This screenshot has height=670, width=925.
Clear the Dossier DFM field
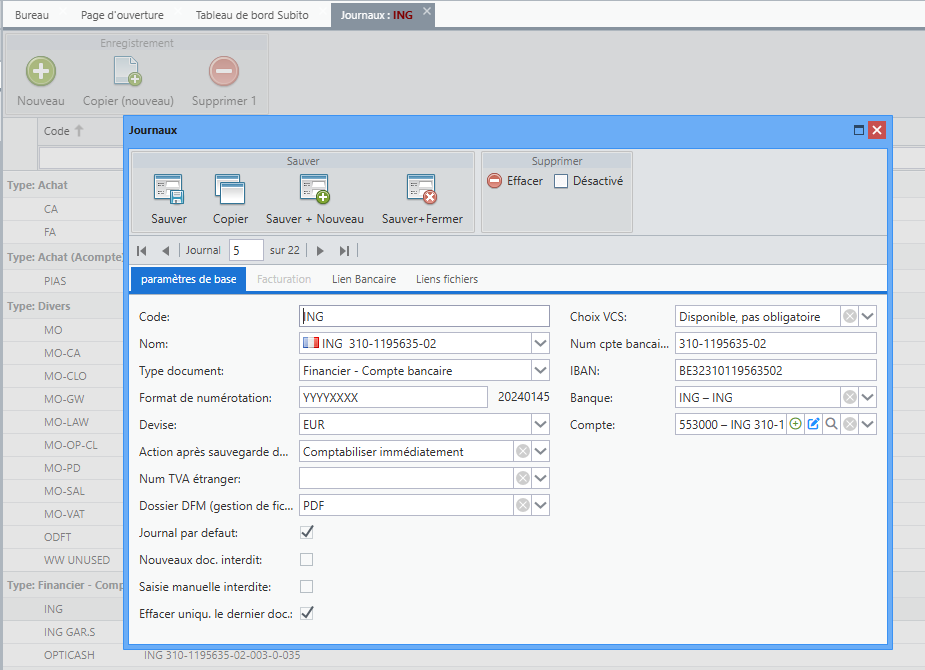coord(523,505)
